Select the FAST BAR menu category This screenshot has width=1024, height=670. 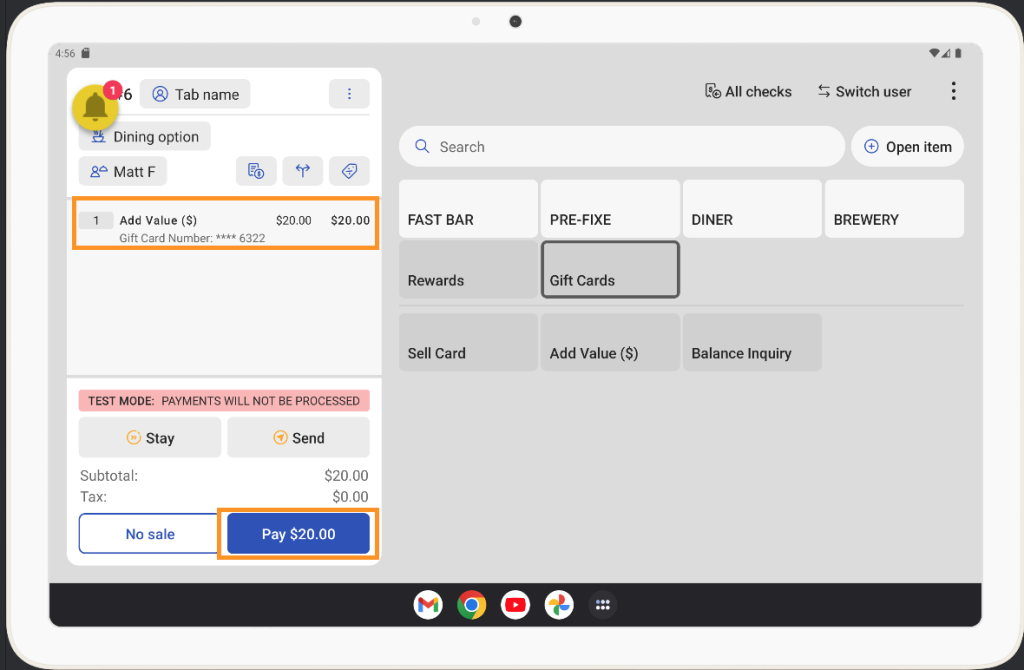(x=468, y=209)
